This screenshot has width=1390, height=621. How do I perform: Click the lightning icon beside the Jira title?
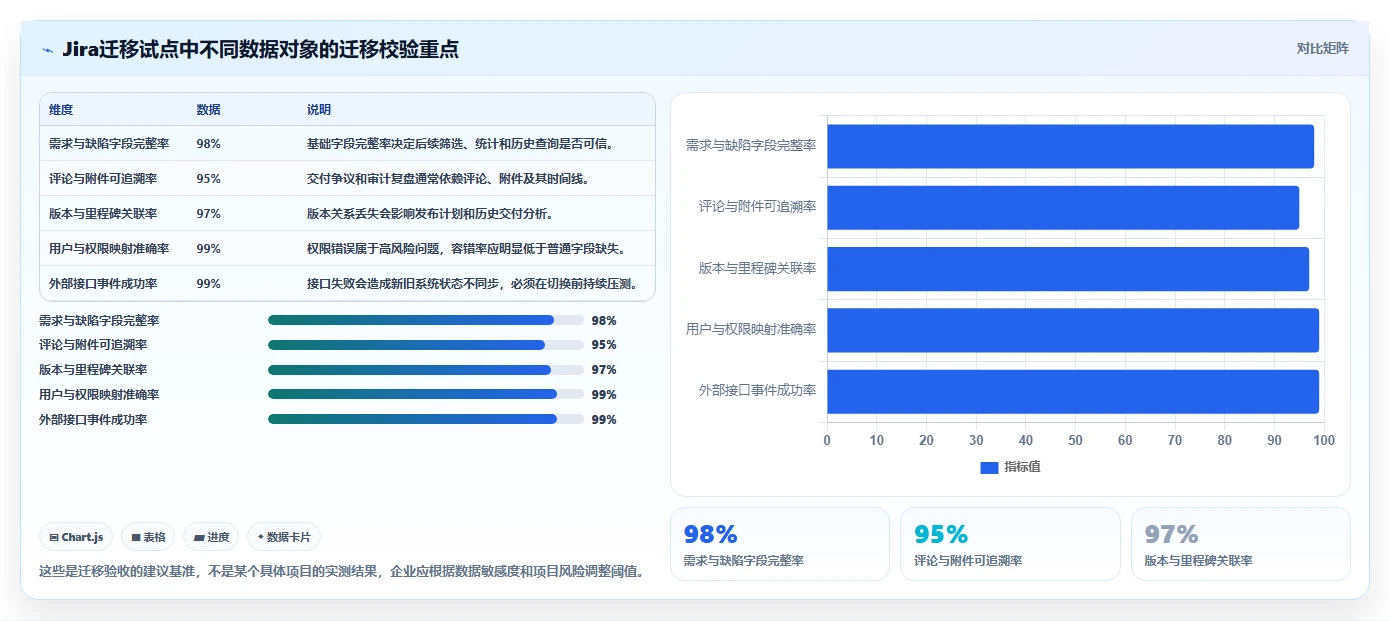[47, 50]
